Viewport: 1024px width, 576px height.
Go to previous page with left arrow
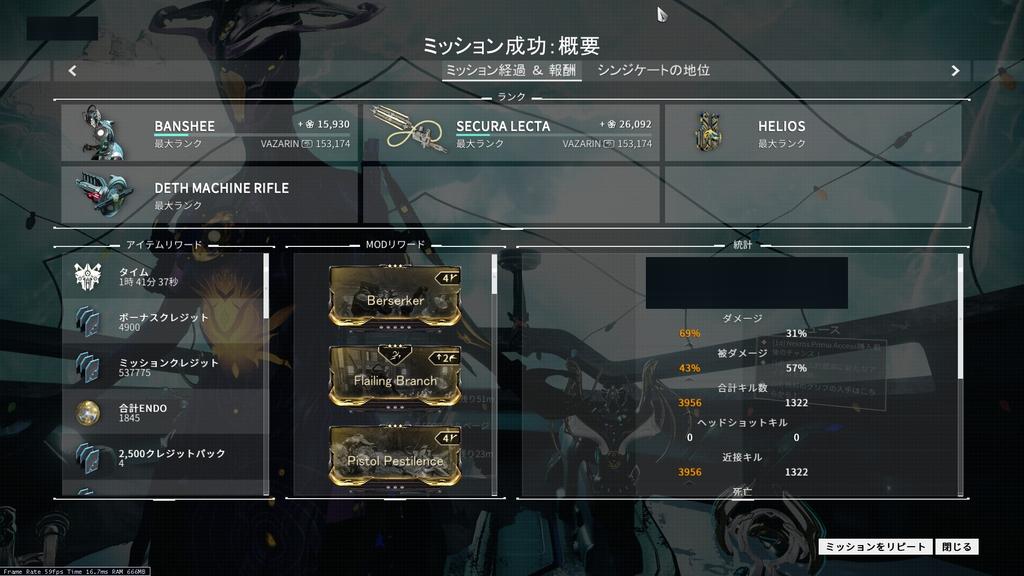tap(72, 71)
